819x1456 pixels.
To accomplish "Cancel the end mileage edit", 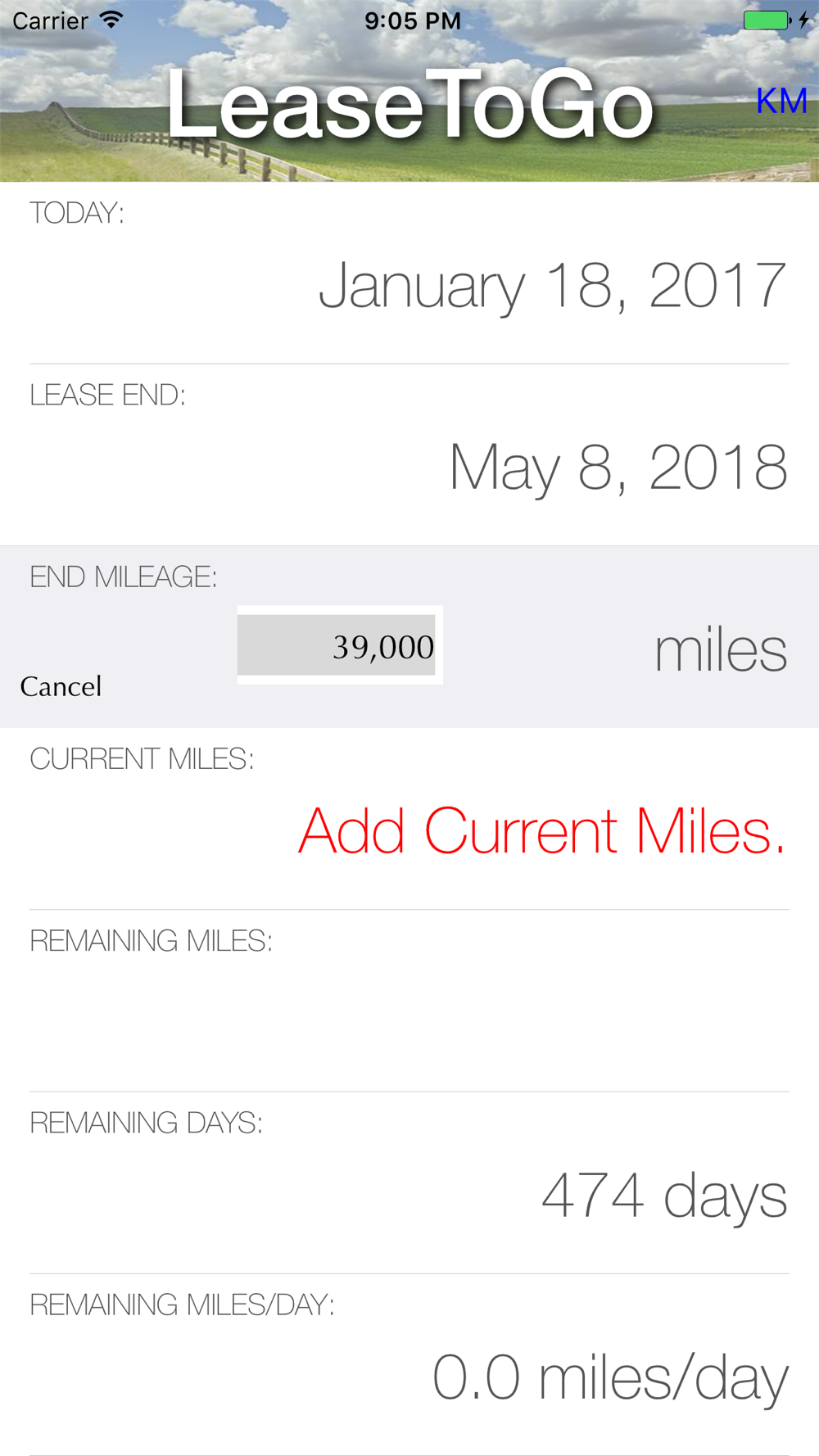I will point(61,686).
